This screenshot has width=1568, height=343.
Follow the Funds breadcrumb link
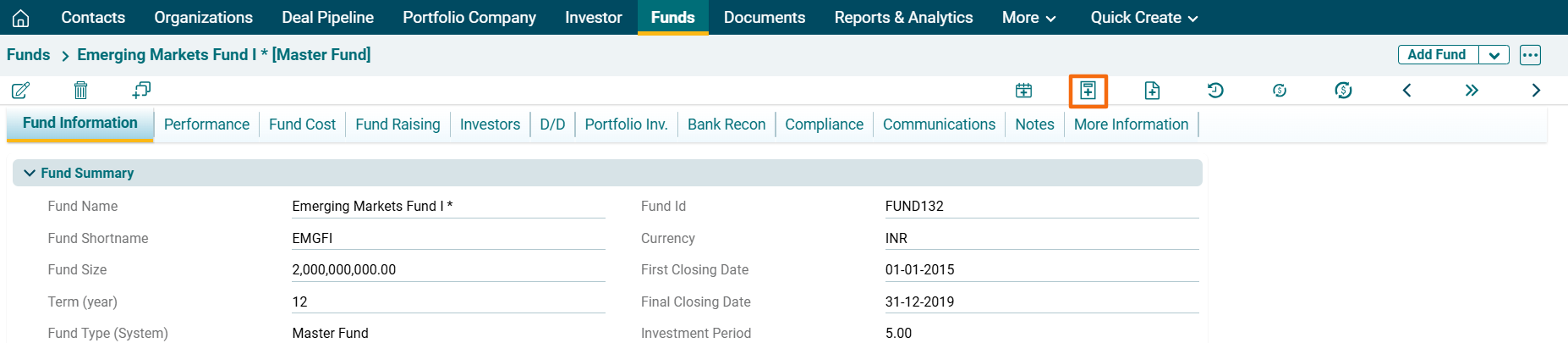point(29,55)
